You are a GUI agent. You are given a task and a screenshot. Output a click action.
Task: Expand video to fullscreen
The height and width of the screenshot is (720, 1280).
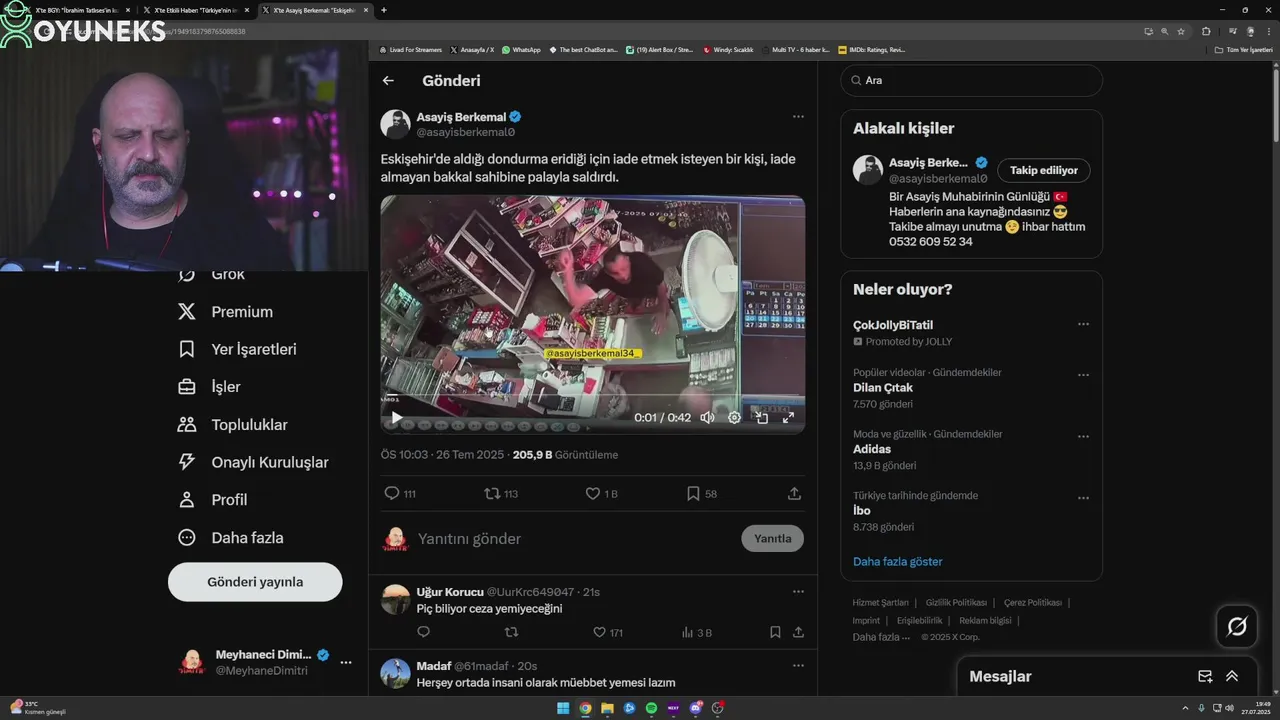pyautogui.click(x=788, y=418)
